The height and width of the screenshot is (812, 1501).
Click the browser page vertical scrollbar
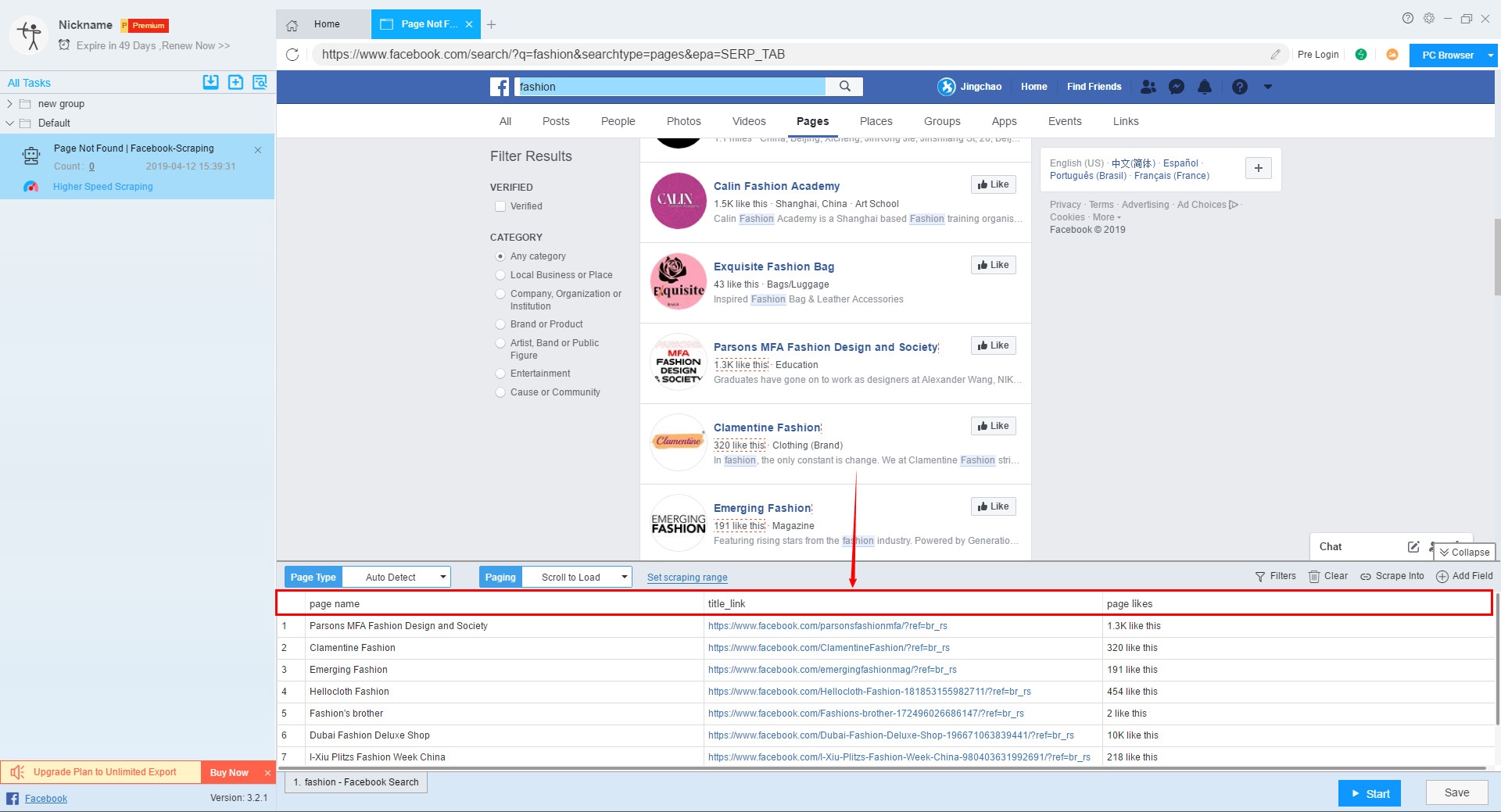[x=1497, y=258]
